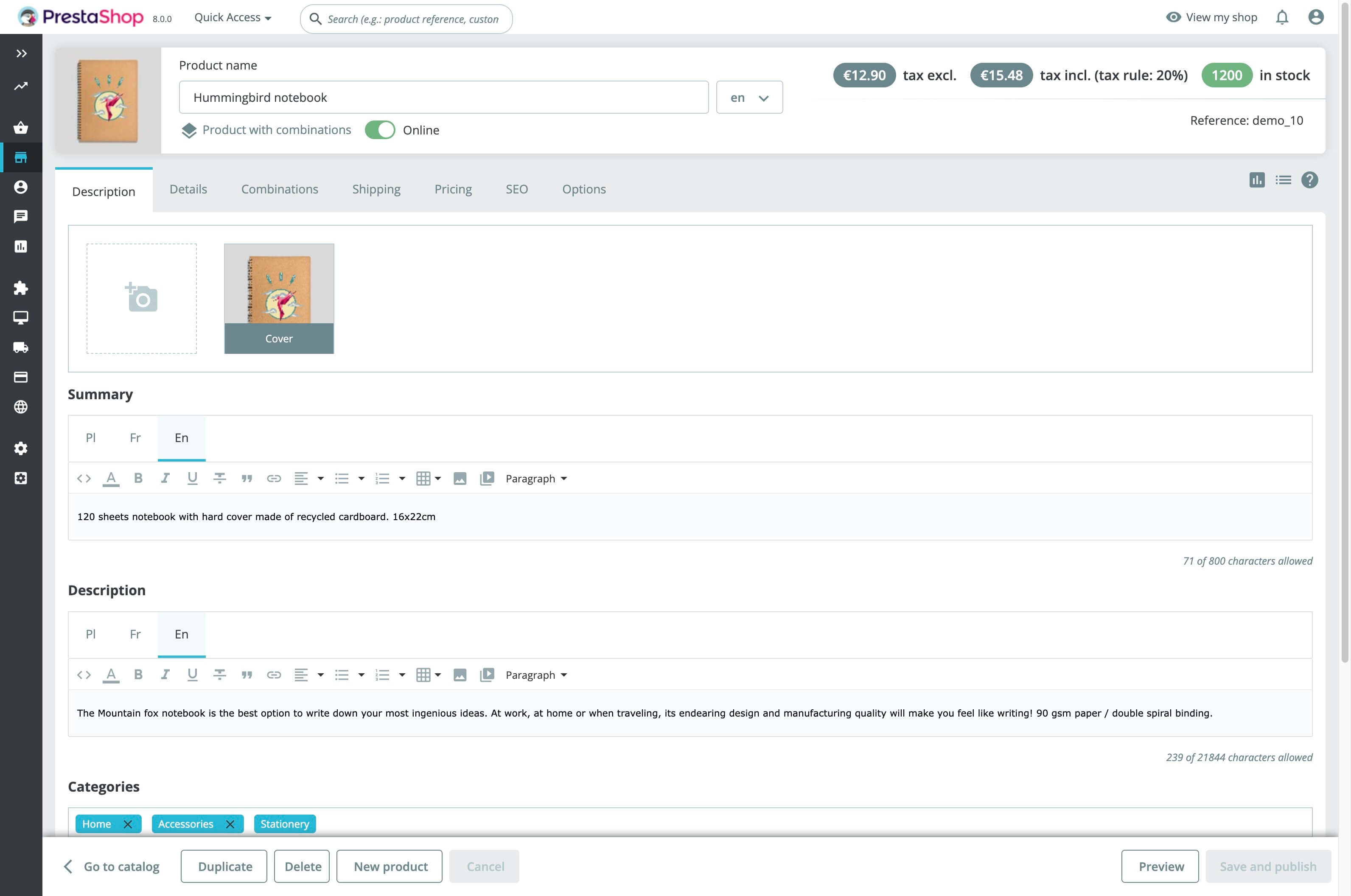Image resolution: width=1351 pixels, height=896 pixels.
Task: Open Paragraph format dropdown in Description toolbar
Action: coord(536,675)
